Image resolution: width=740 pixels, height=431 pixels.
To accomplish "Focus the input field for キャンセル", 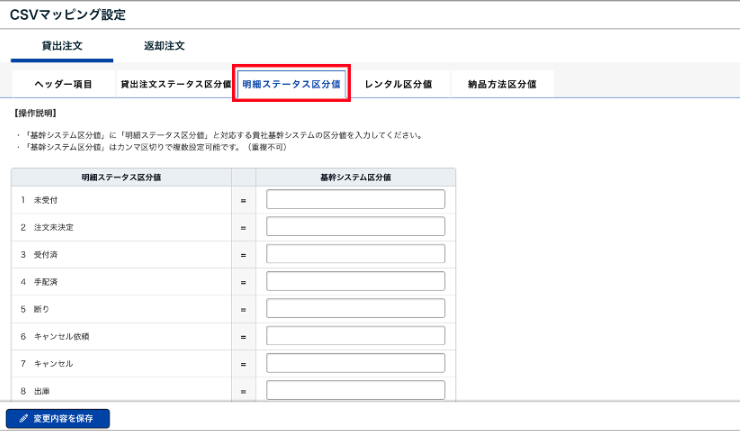I will click(x=355, y=362).
